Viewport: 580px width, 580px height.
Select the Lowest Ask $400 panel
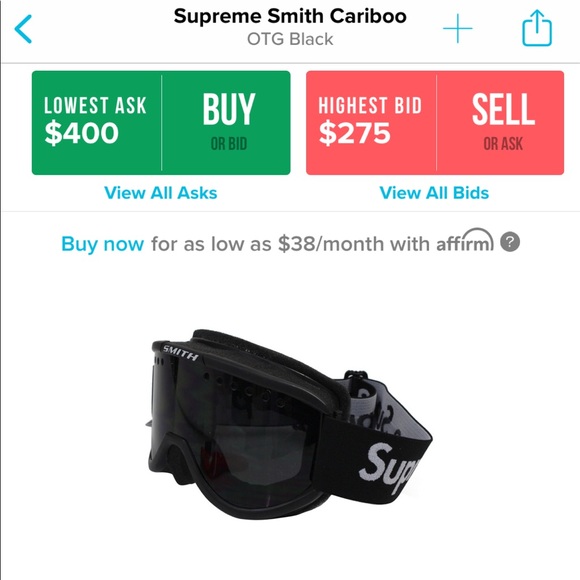click(97, 123)
